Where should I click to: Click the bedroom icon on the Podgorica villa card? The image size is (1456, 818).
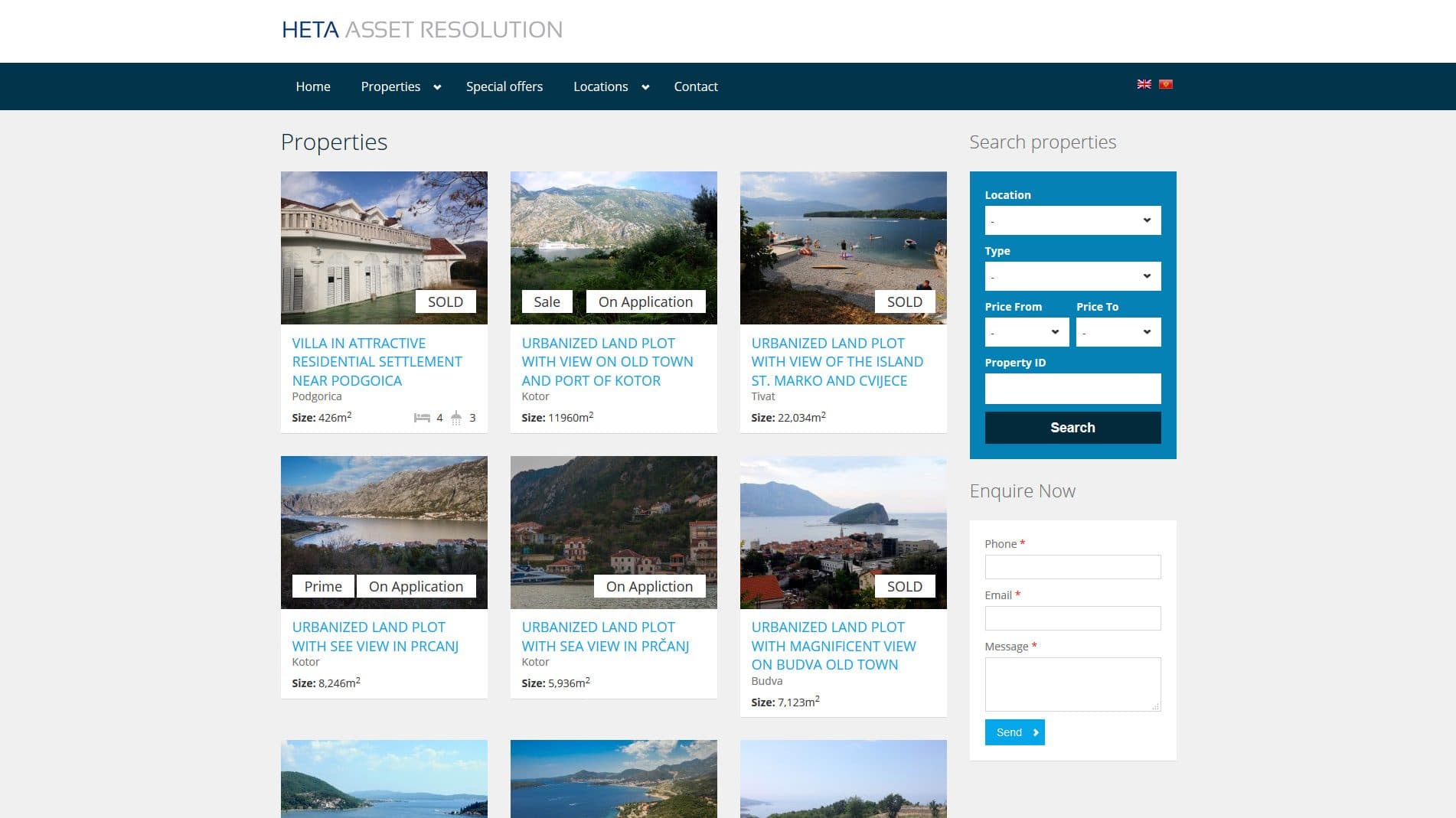(x=422, y=418)
